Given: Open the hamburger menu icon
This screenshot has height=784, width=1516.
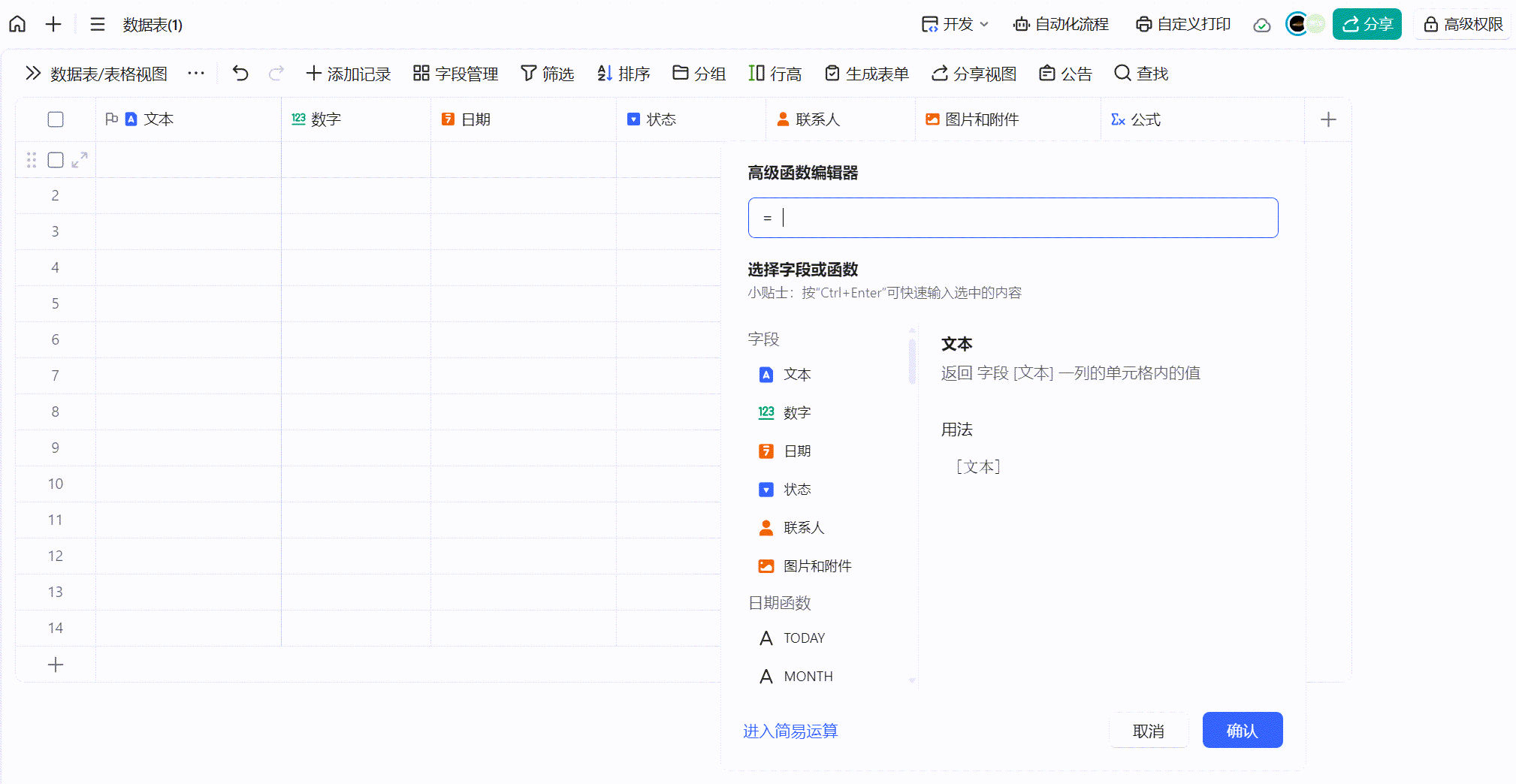Looking at the screenshot, I should click(x=98, y=24).
